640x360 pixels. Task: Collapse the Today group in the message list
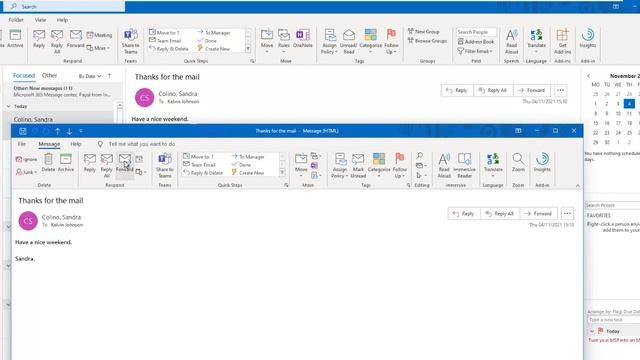[9, 107]
